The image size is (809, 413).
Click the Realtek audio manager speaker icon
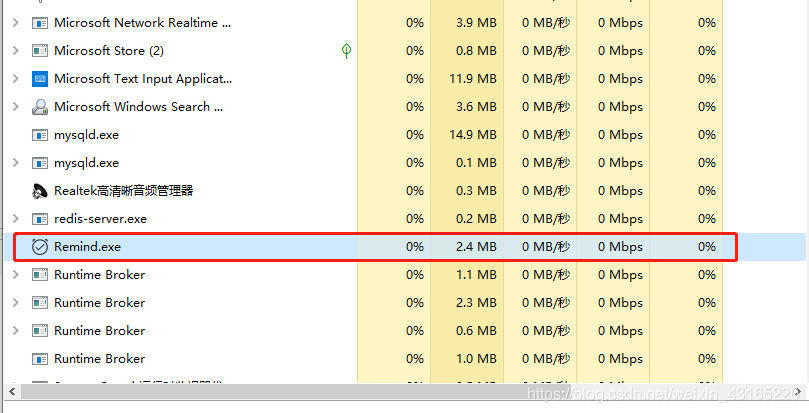40,191
